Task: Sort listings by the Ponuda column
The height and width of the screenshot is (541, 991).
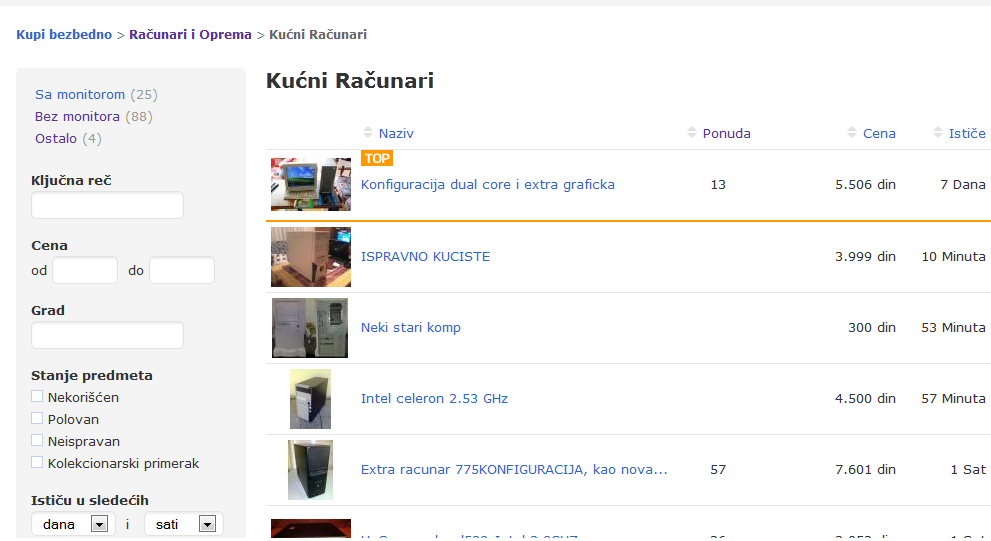Action: pos(726,133)
